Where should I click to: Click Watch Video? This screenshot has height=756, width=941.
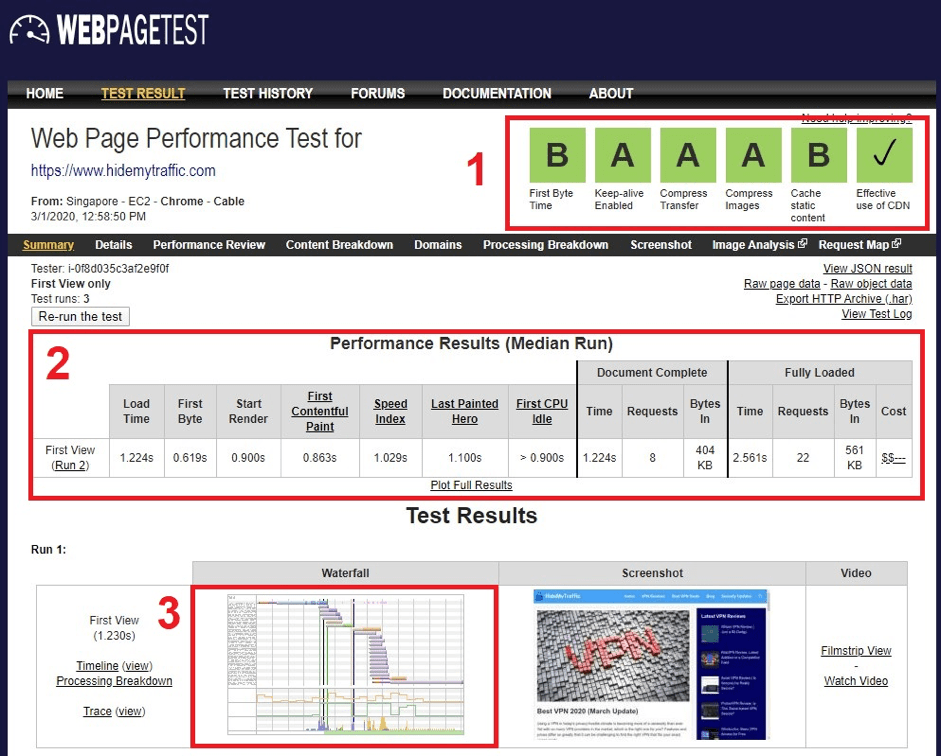pos(856,680)
